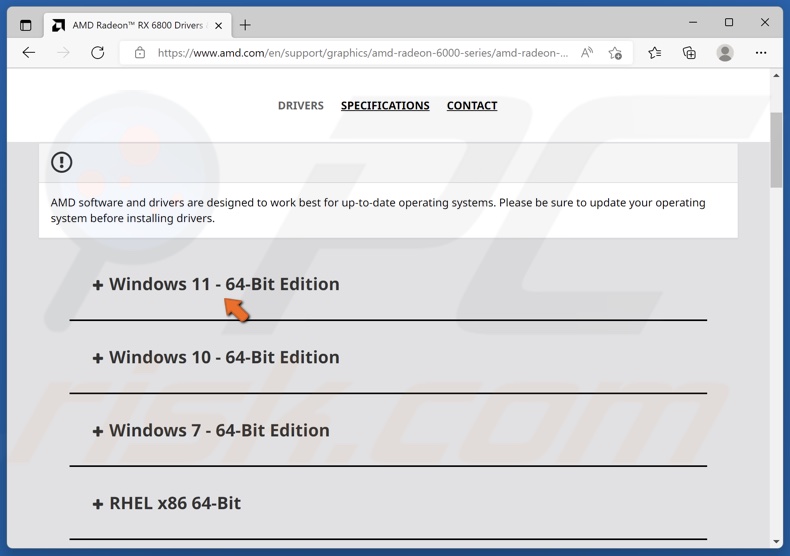The image size is (790, 556).
Task: Open the SPECIFICATIONS link
Action: [385, 106]
